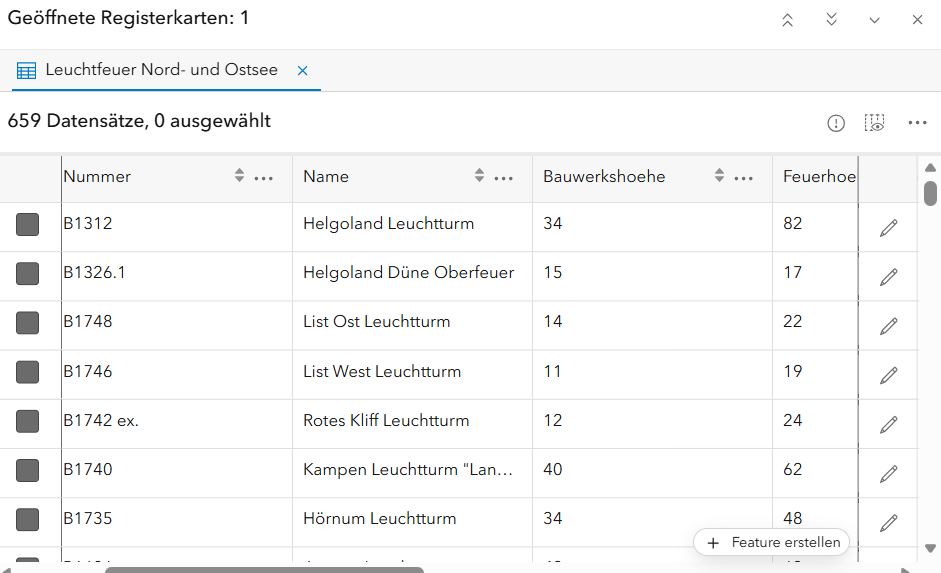Screen dimensions: 941x573
Task: Open table options three-dot menu
Action: coord(917,123)
